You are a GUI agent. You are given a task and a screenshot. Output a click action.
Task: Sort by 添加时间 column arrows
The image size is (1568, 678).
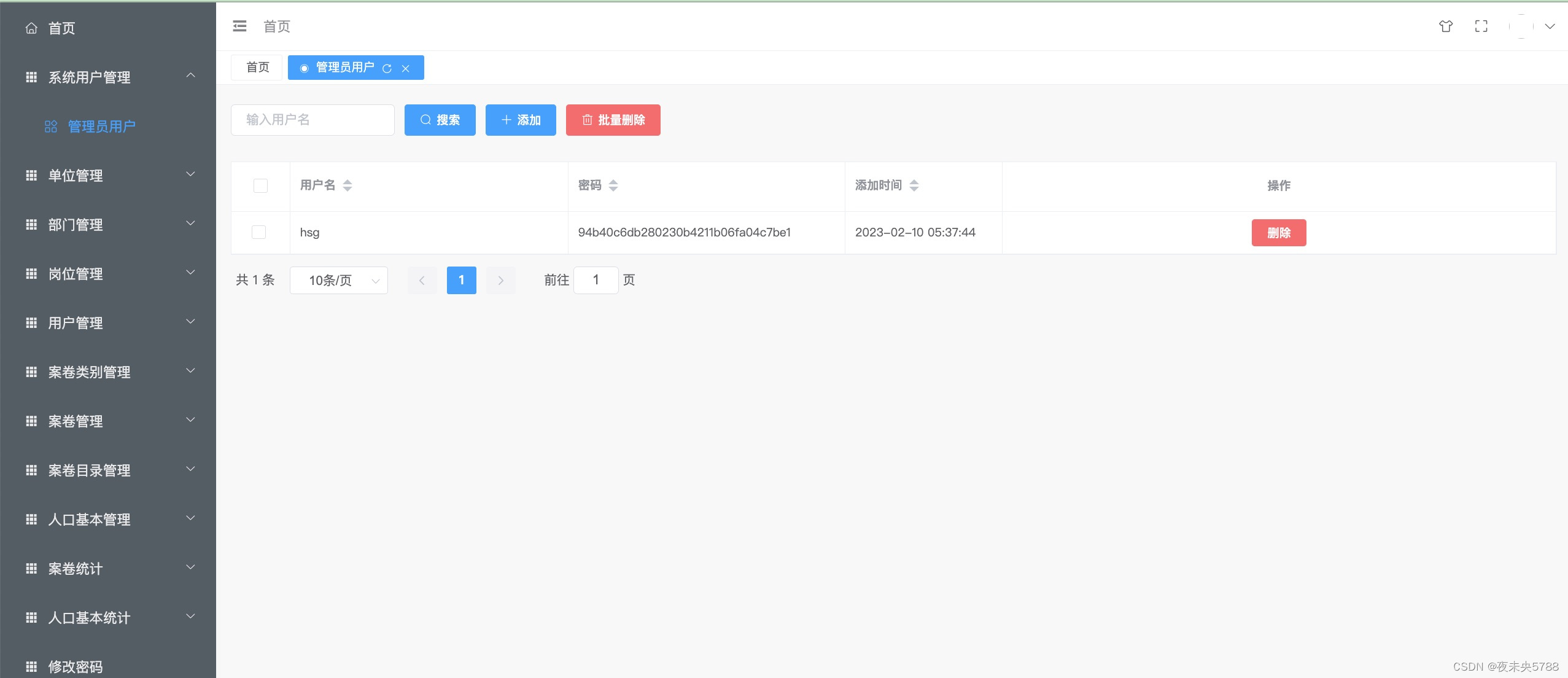click(x=914, y=185)
